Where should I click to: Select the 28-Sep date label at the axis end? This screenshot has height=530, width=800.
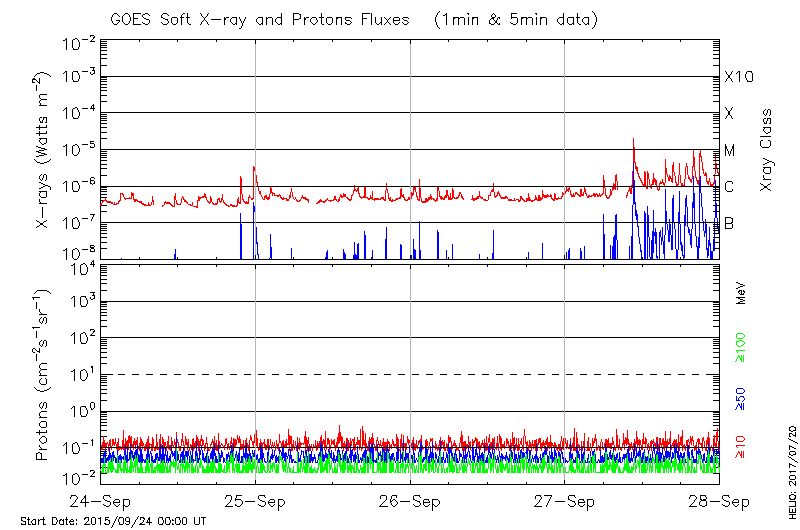[x=719, y=500]
